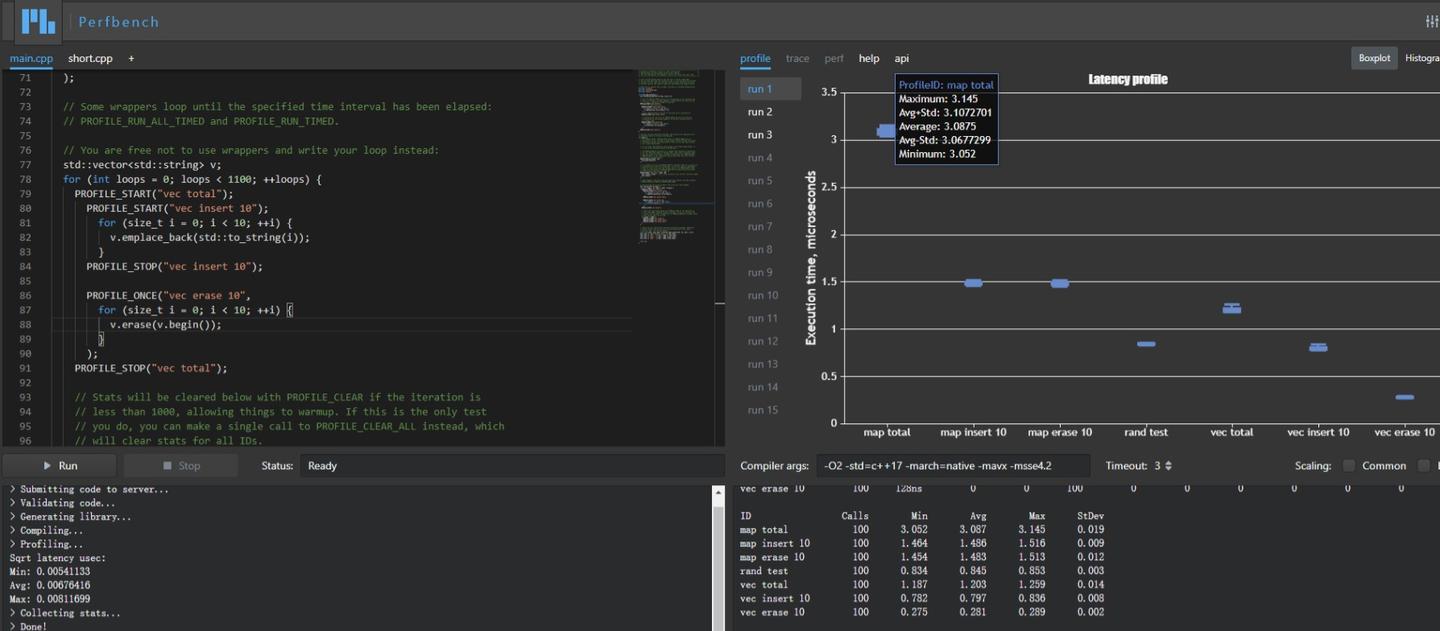Click the map insert 10 boxplot marker
This screenshot has height=631, width=1440.
click(x=973, y=283)
